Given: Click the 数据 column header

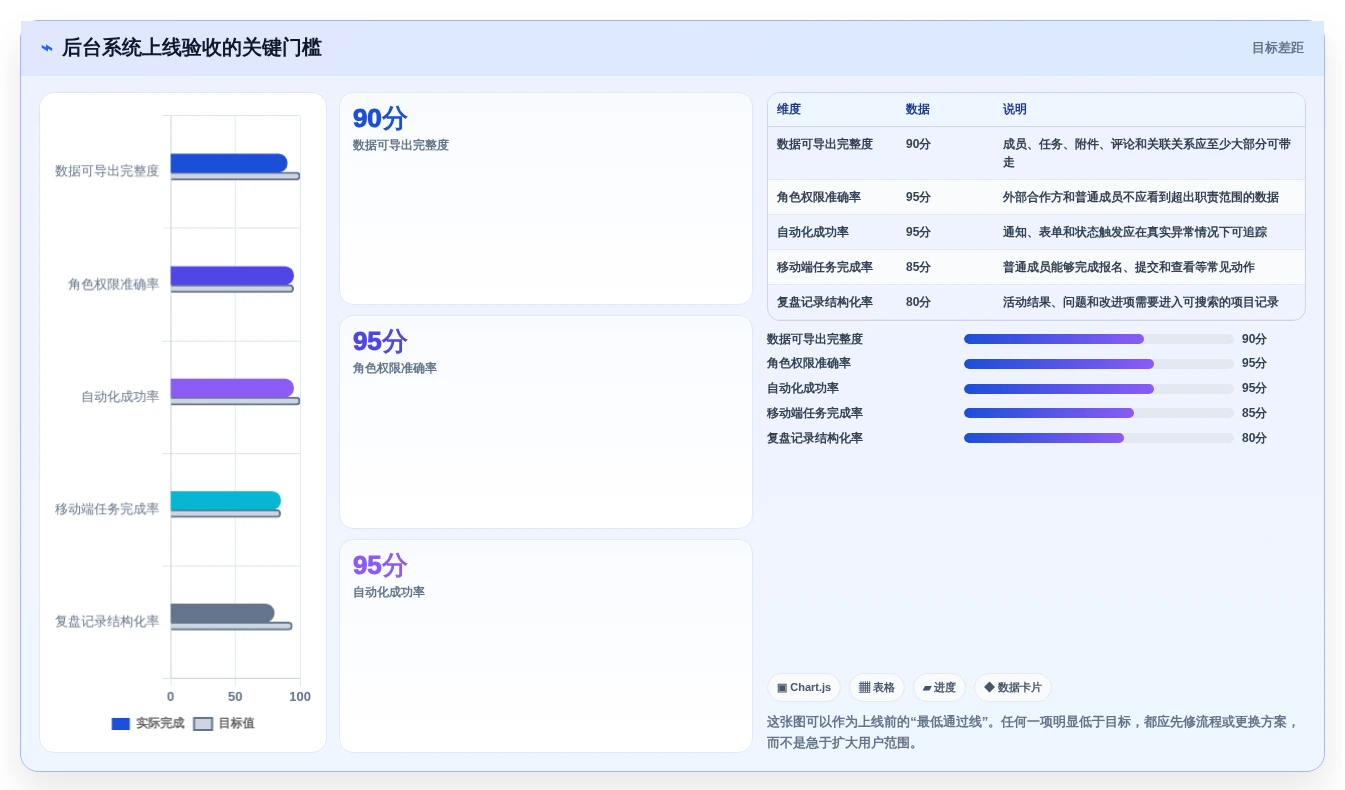Looking at the screenshot, I should pyautogui.click(x=918, y=110).
